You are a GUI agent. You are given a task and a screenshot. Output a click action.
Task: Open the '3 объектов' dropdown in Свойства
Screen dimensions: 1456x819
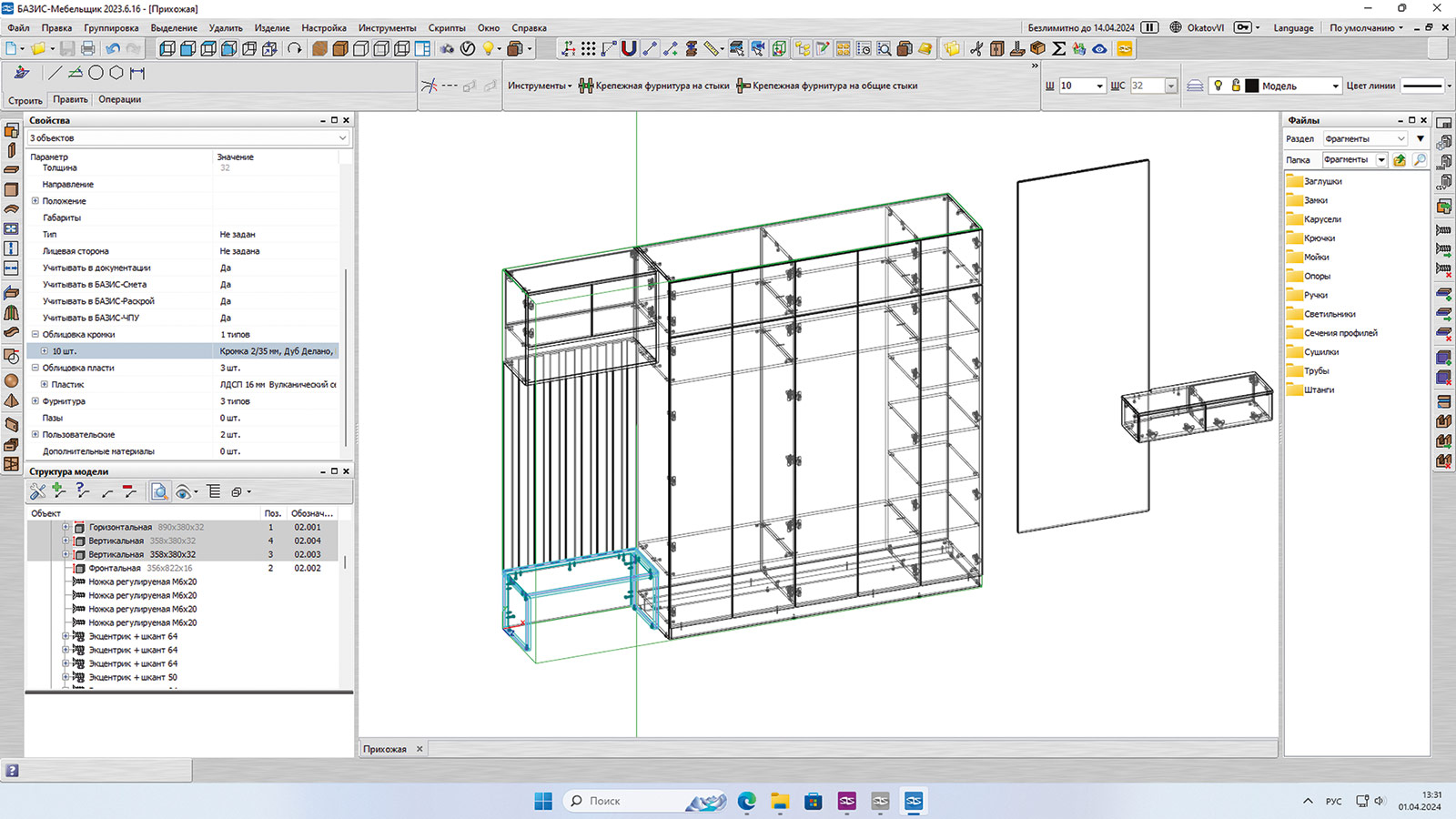coord(342,138)
